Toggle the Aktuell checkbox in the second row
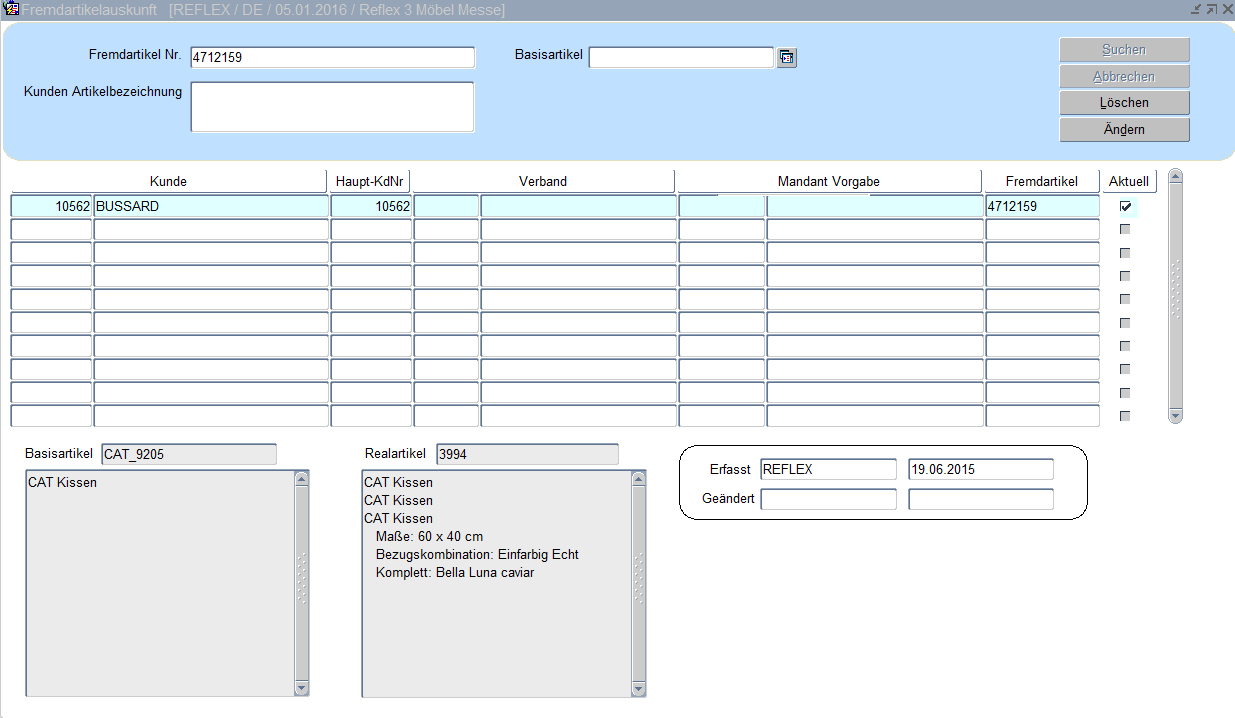This screenshot has height=718, width=1235. [x=1126, y=230]
